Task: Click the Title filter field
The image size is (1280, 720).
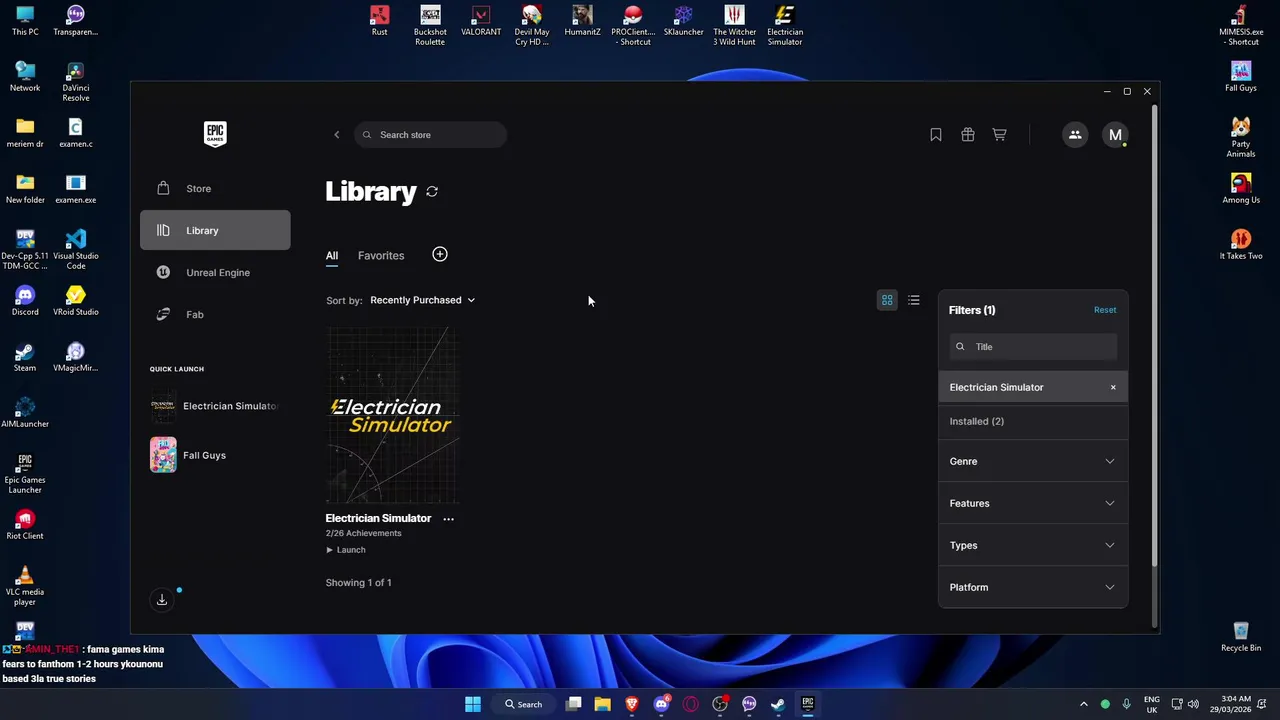Action: [1033, 347]
